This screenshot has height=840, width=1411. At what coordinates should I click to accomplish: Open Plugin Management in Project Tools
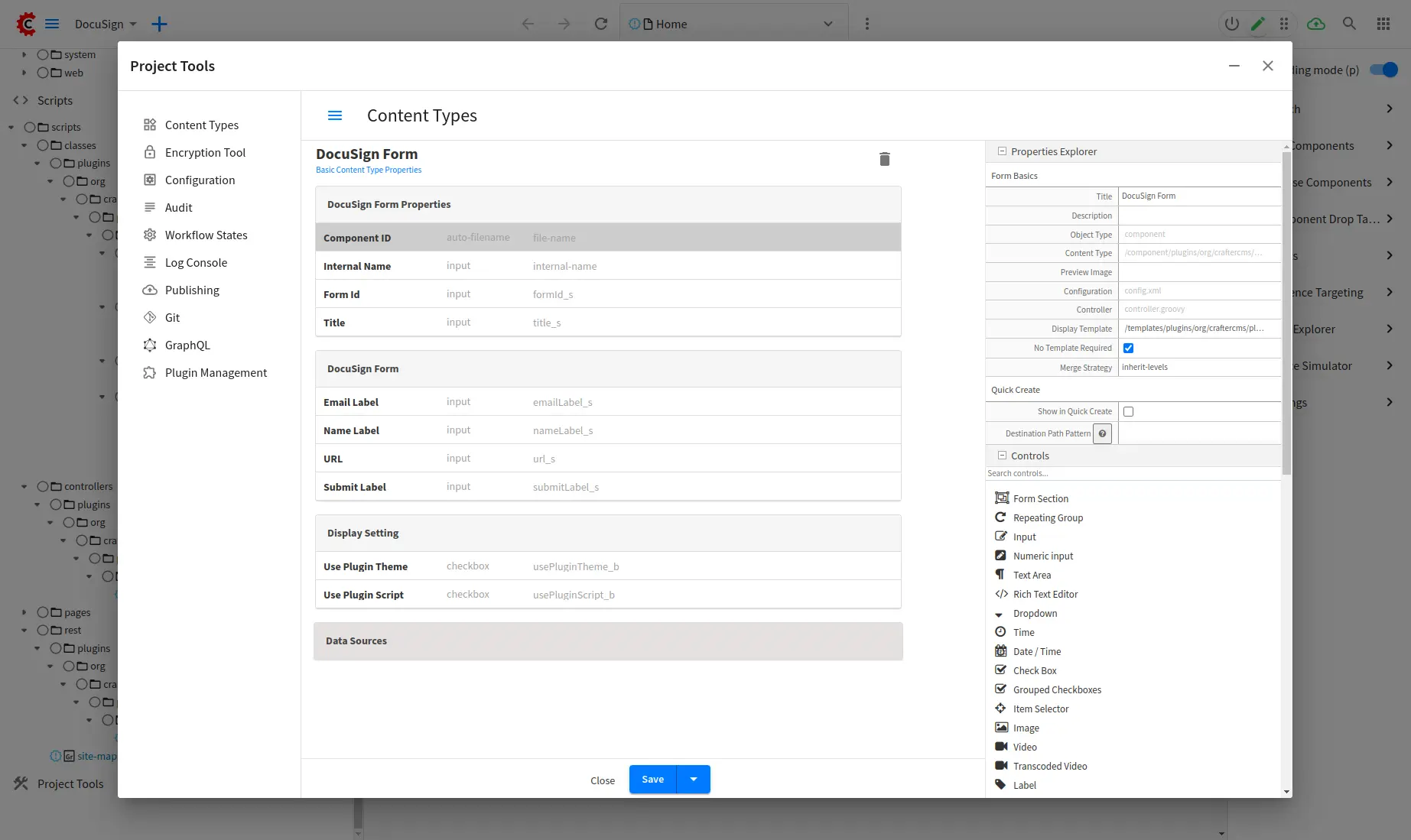(x=216, y=372)
